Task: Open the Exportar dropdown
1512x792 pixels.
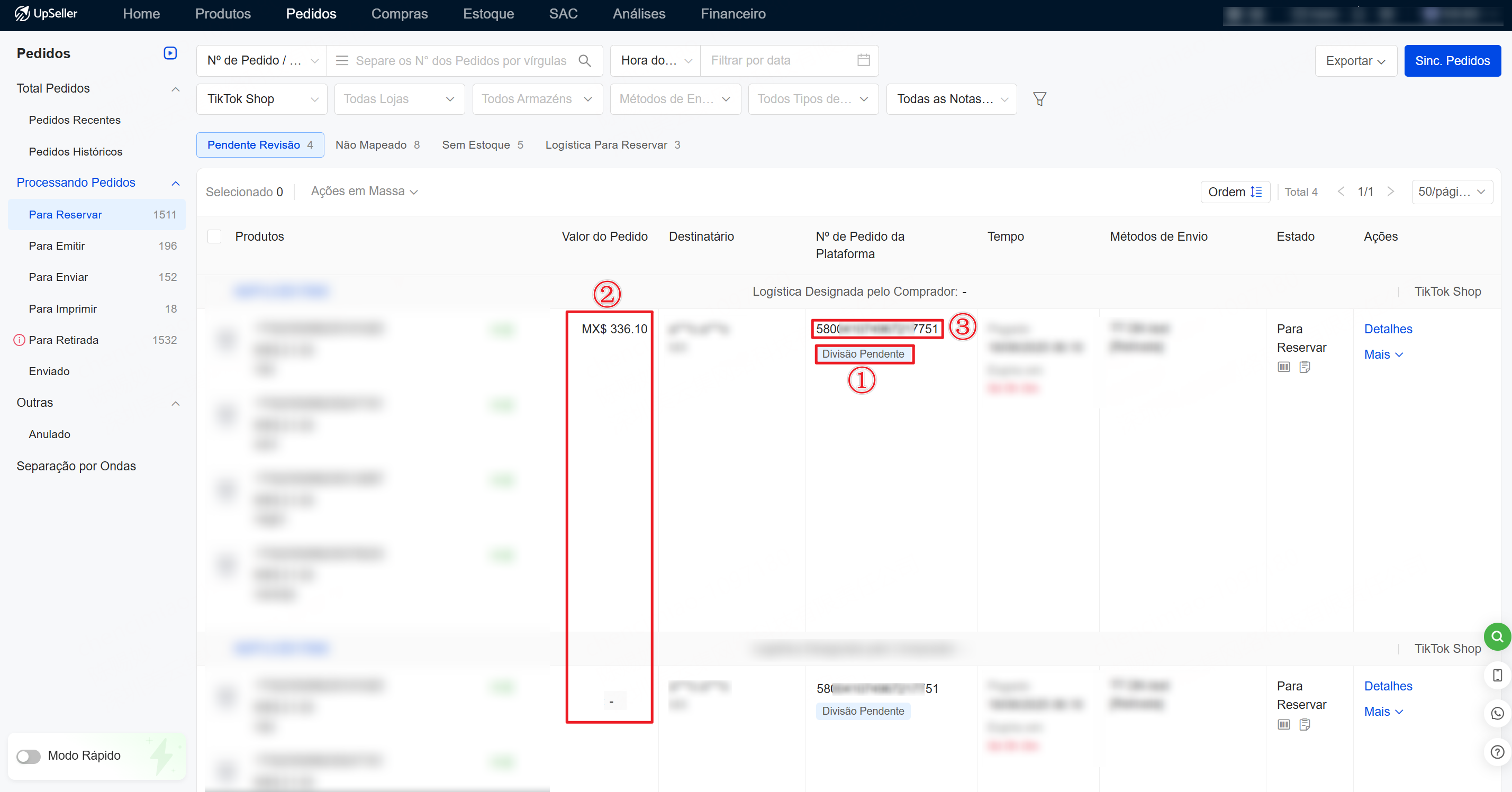Action: click(1355, 61)
